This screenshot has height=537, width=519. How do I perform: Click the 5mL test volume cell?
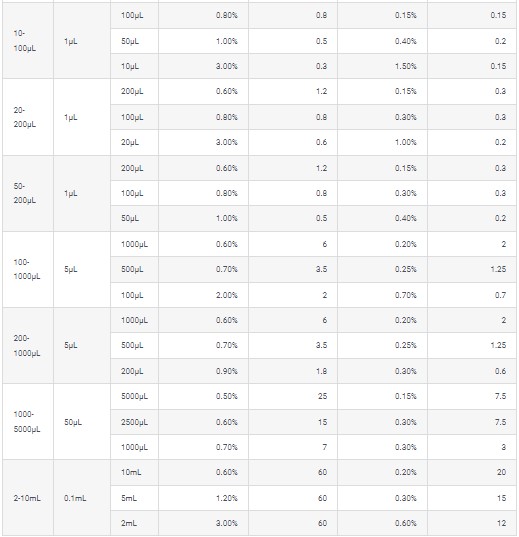(x=134, y=498)
